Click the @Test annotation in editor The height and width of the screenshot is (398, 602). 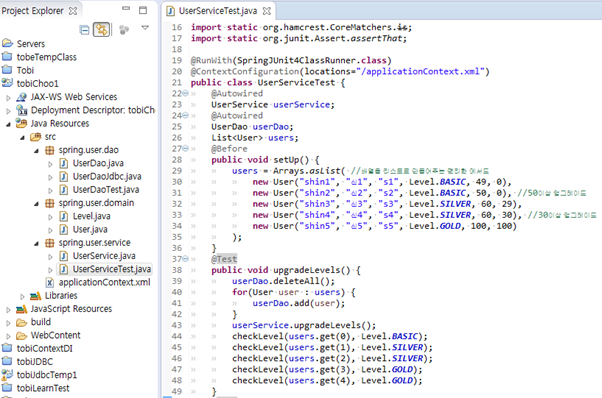coord(224,259)
